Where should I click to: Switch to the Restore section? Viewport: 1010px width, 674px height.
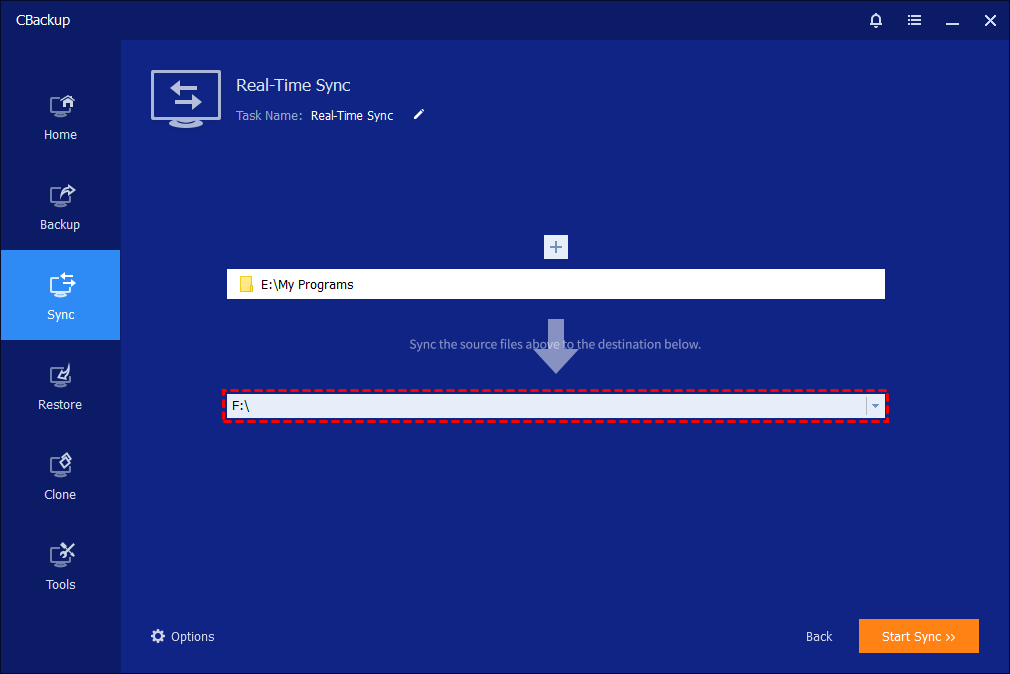(60, 386)
